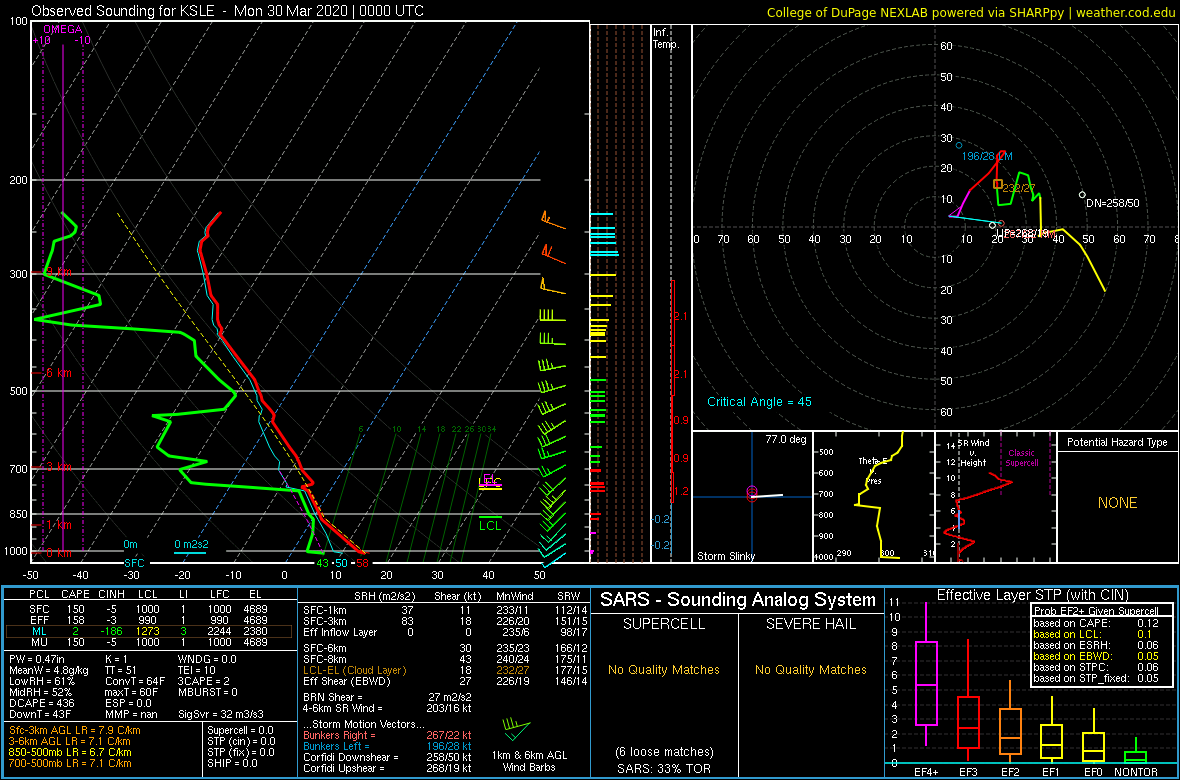This screenshot has width=1180, height=780.
Task: Click the 'Eff Inflow Layer' row
Action: click(x=444, y=630)
